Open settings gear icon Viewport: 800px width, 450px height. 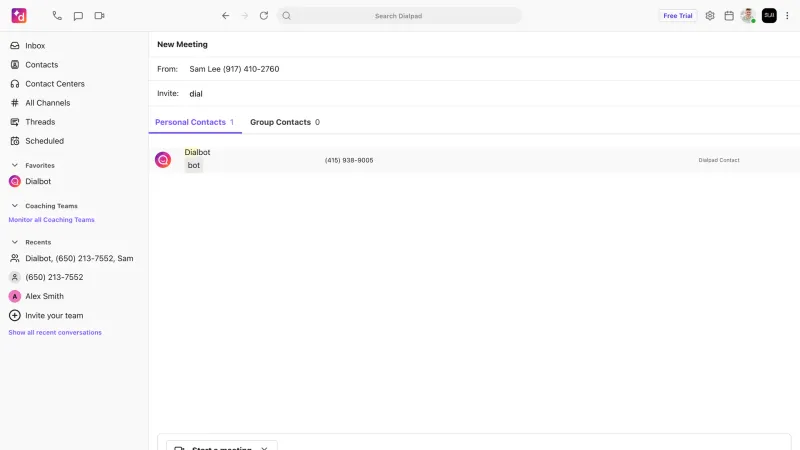tap(710, 16)
